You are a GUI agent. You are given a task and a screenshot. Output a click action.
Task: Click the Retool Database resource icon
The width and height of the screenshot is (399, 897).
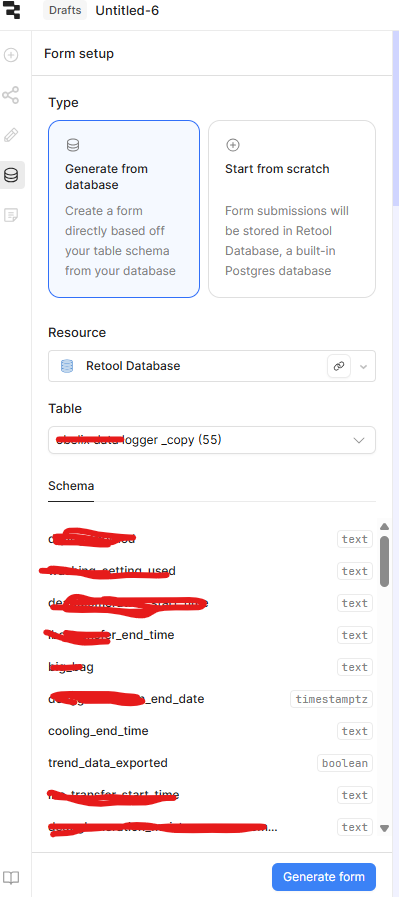click(67, 366)
